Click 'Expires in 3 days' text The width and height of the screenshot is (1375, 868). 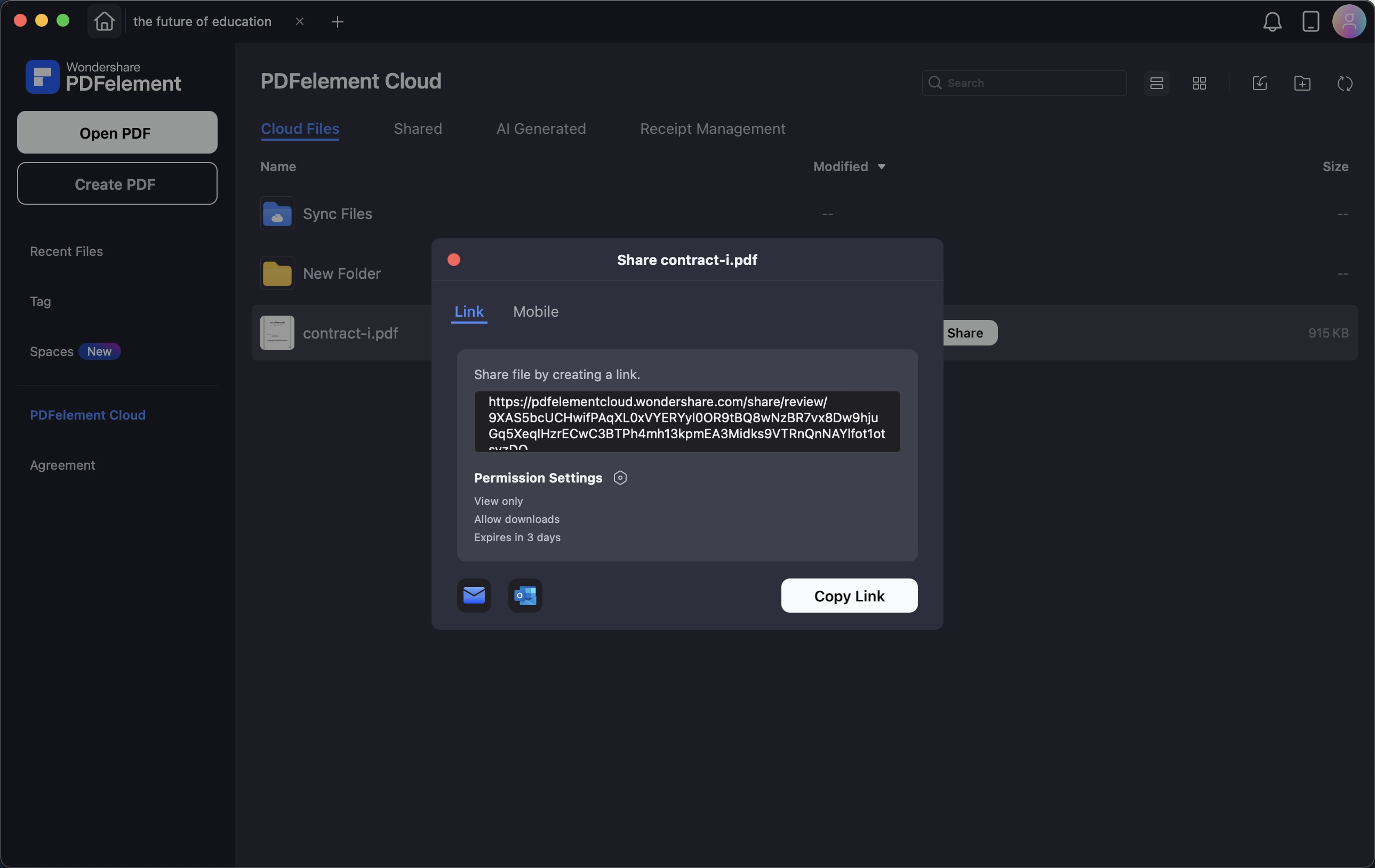click(517, 537)
